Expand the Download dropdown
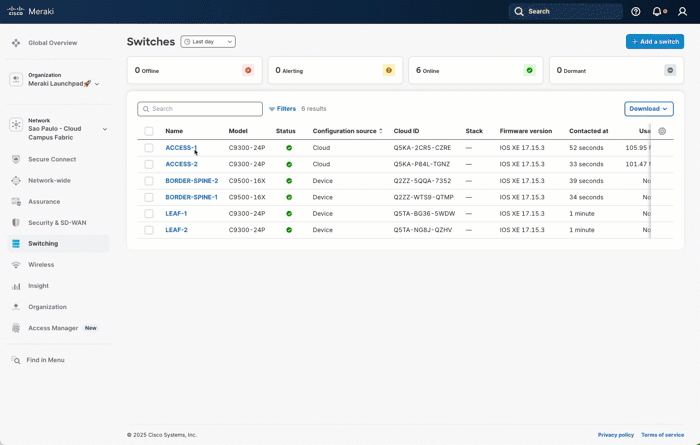Image resolution: width=700 pixels, height=445 pixels. pos(649,109)
